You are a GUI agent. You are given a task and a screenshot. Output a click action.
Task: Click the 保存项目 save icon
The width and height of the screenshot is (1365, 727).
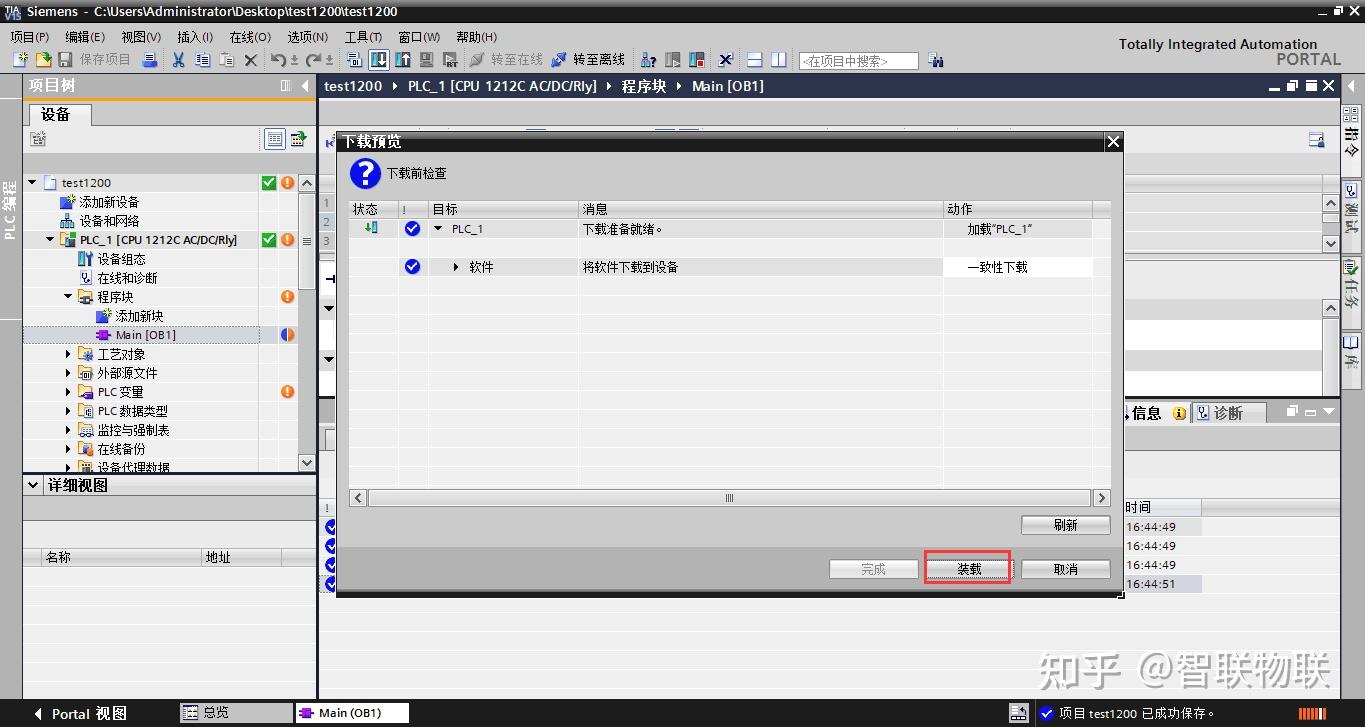click(65, 60)
